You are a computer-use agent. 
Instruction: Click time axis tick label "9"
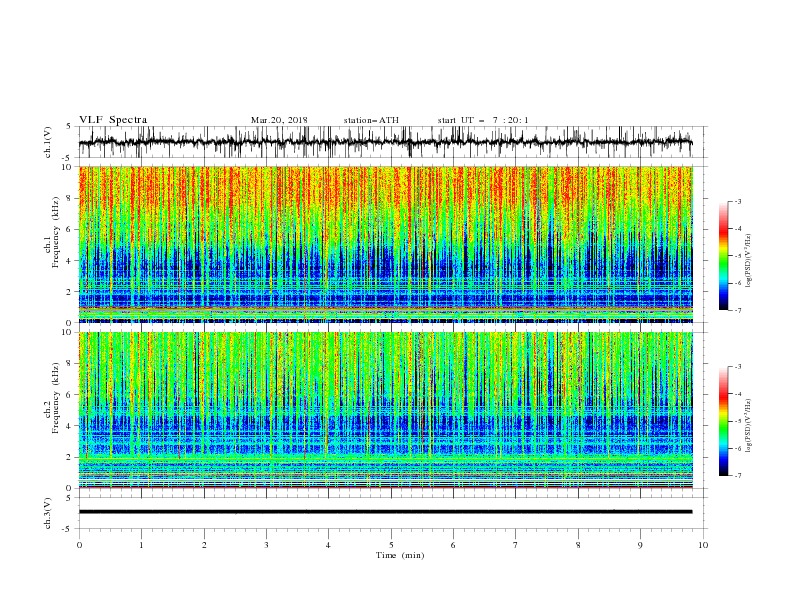(x=640, y=545)
